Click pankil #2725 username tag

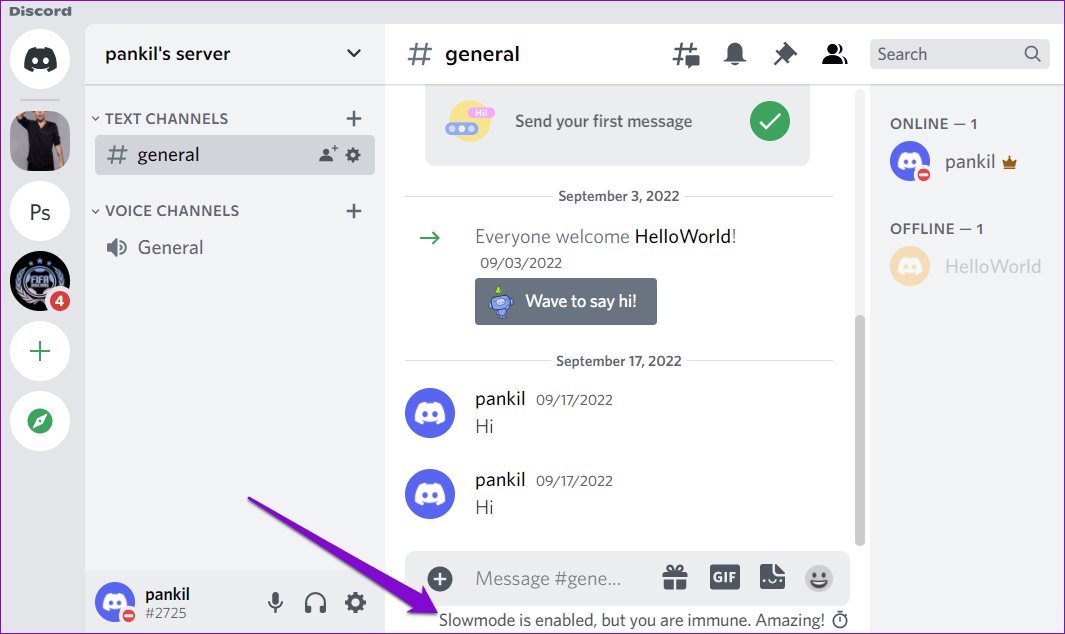point(167,603)
